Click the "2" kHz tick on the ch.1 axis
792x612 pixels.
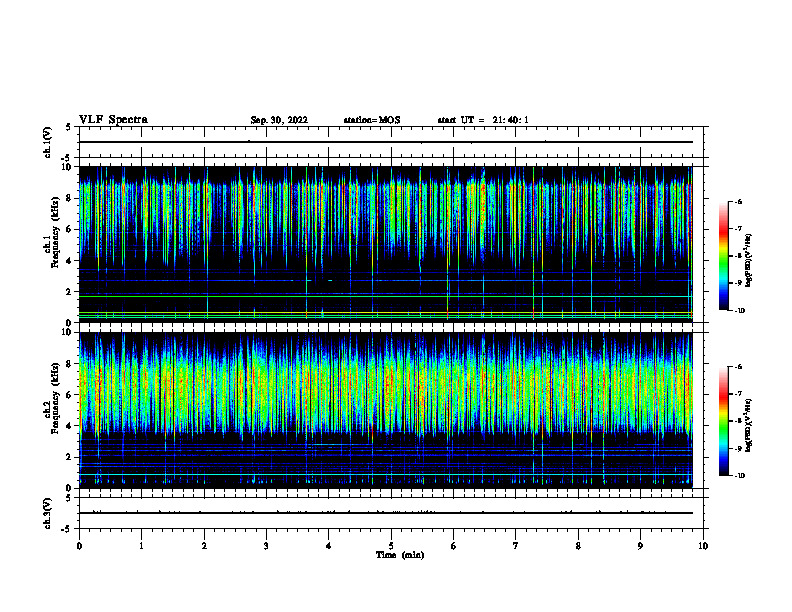tap(70, 292)
